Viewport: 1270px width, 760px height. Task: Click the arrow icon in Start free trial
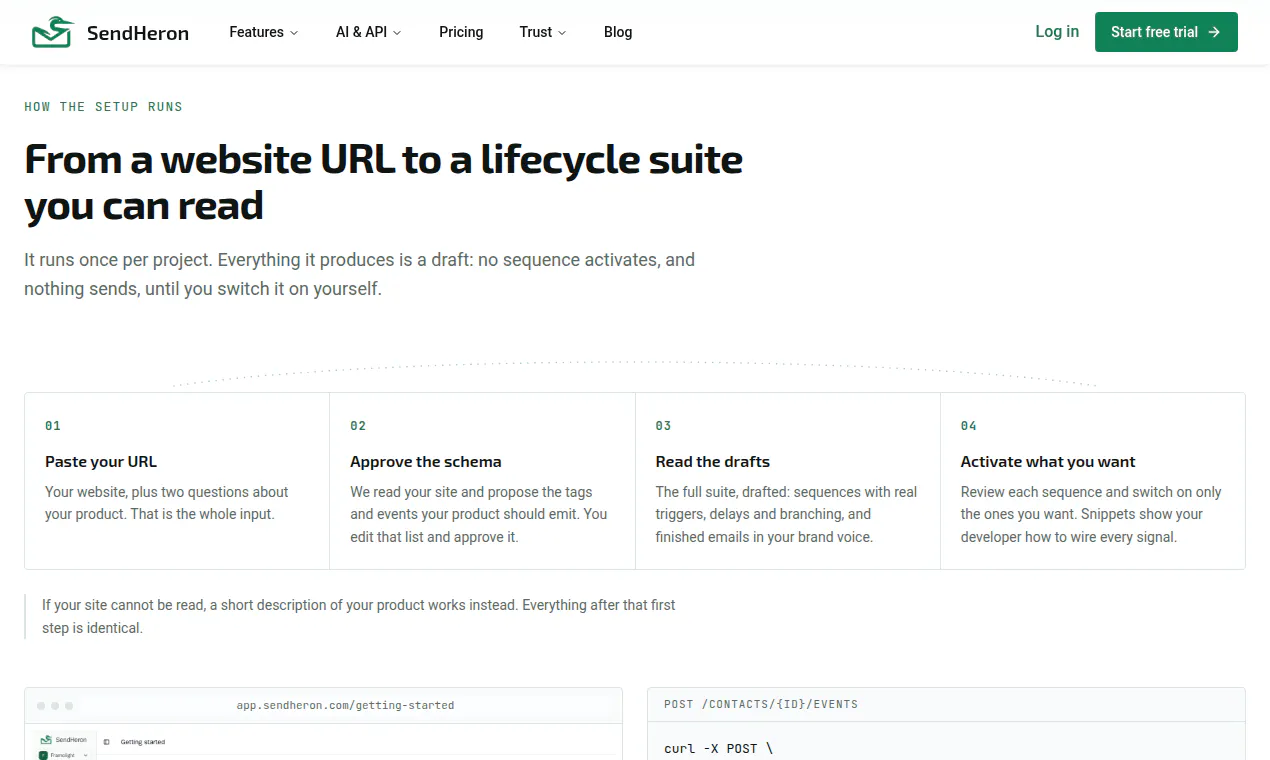tap(1214, 32)
